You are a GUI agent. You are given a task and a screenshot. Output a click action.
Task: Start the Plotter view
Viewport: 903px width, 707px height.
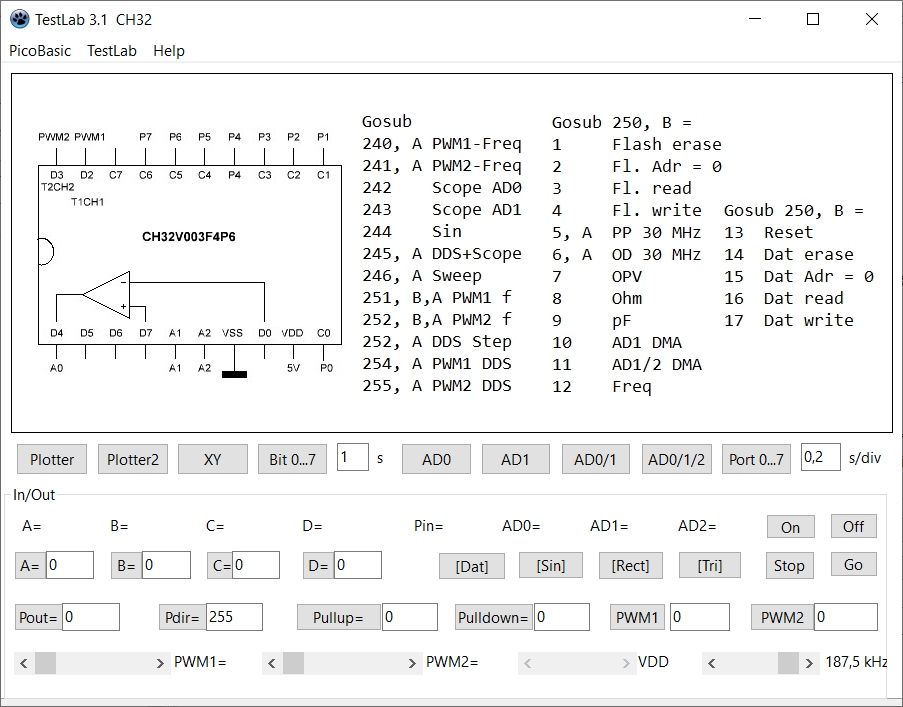coord(52,459)
